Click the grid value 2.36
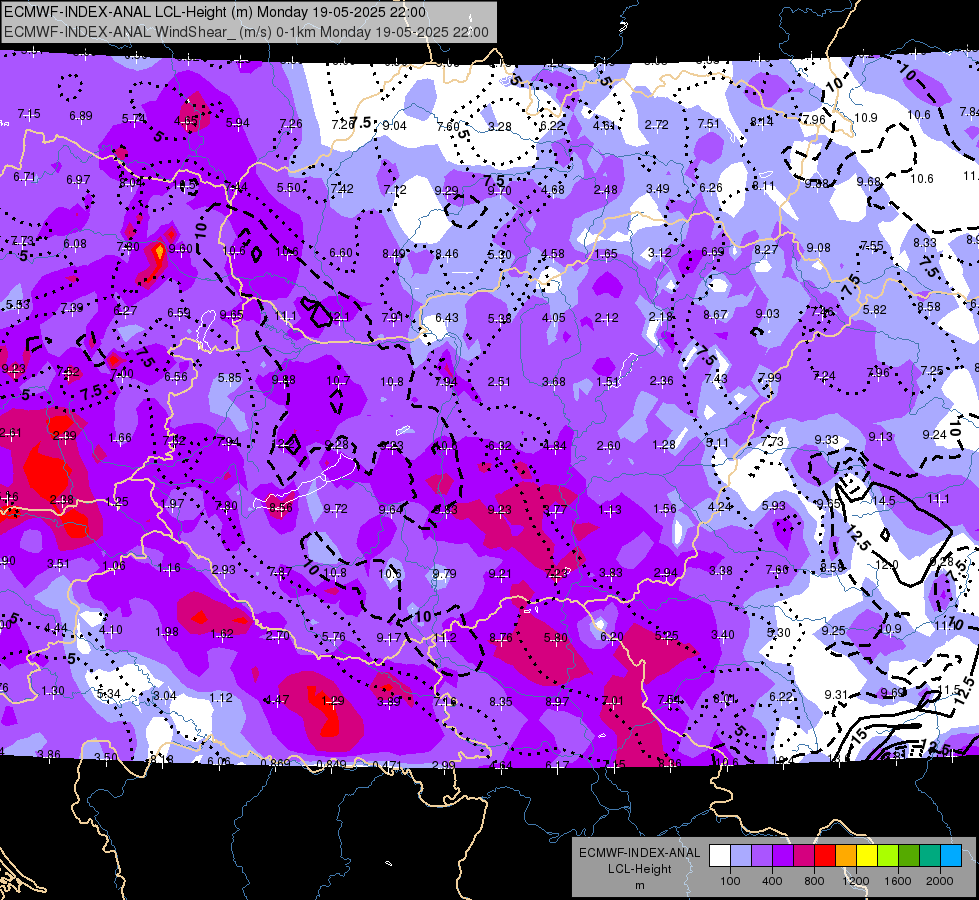The height and width of the screenshot is (900, 979). (661, 380)
